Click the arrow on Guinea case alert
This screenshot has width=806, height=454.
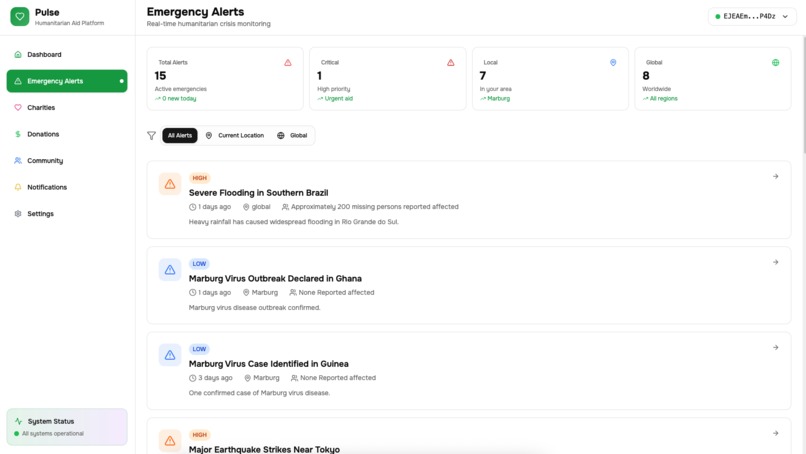[x=775, y=348]
